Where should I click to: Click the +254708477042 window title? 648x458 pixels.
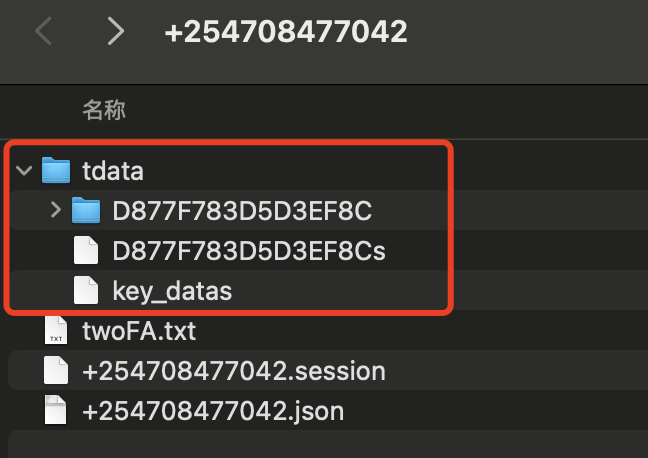tap(285, 32)
